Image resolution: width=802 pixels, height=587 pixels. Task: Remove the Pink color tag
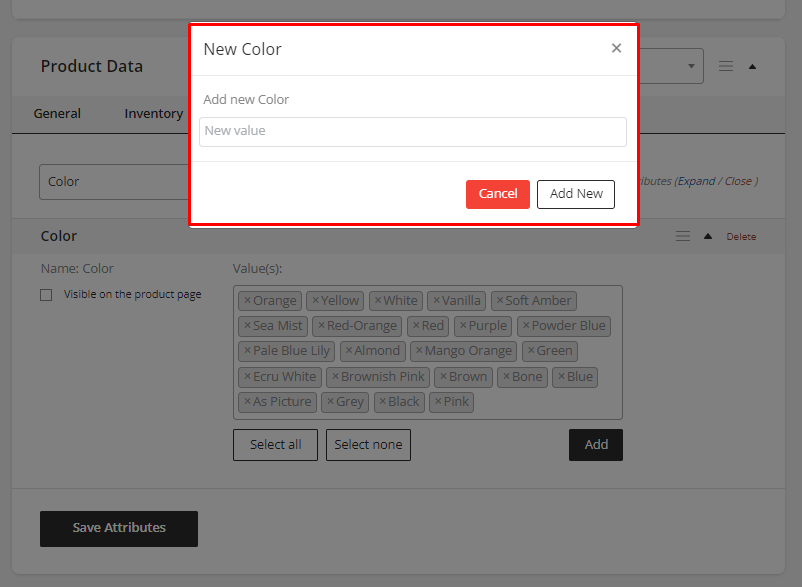[438, 402]
